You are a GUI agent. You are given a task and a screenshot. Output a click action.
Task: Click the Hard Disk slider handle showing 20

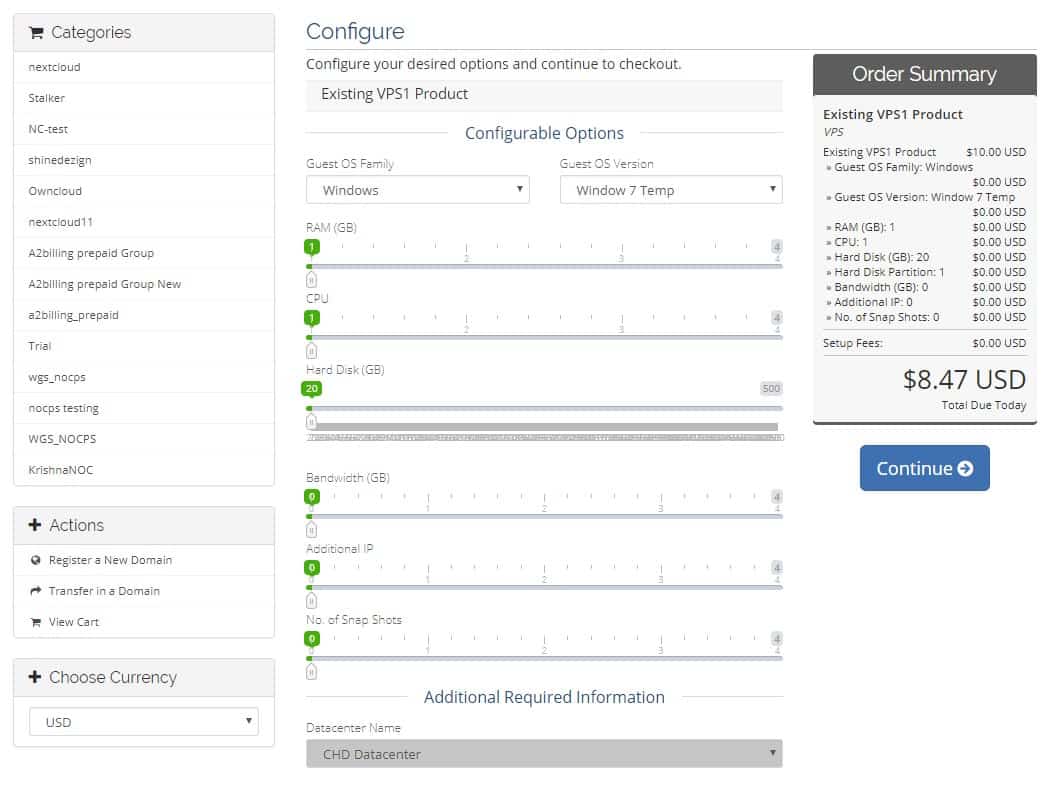(x=312, y=389)
